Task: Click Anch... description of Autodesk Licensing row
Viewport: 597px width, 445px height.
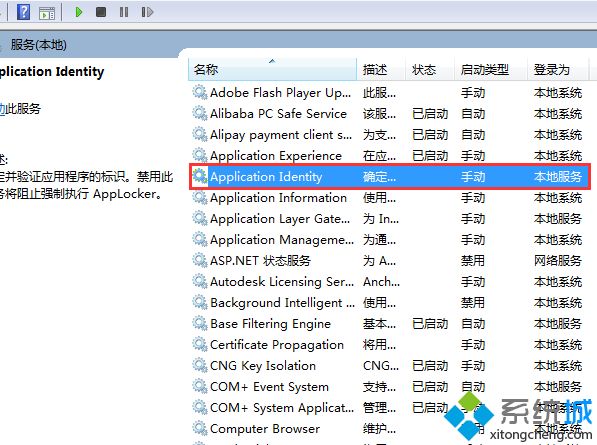Action: [381, 281]
